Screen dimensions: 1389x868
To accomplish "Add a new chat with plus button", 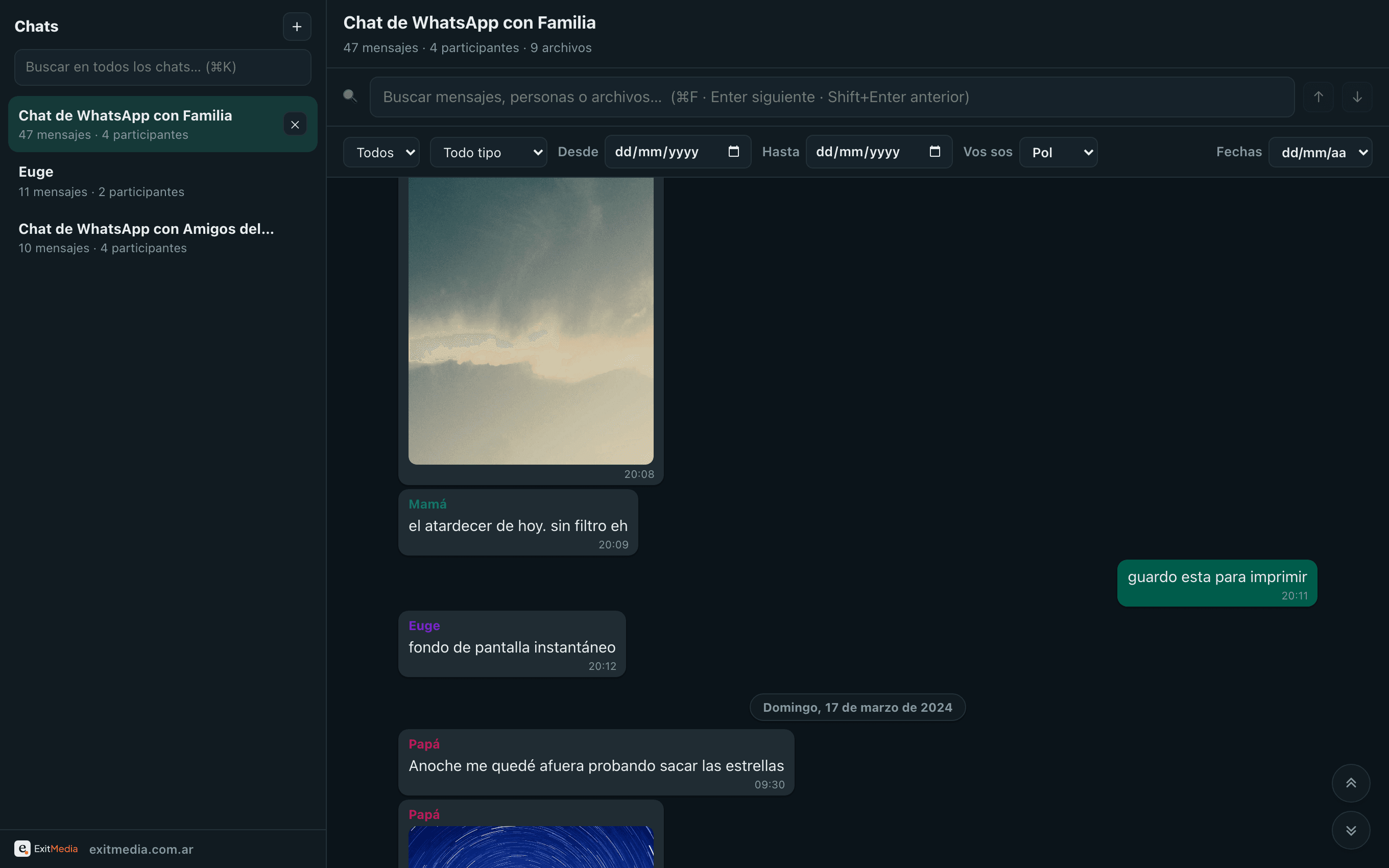I will 297,27.
